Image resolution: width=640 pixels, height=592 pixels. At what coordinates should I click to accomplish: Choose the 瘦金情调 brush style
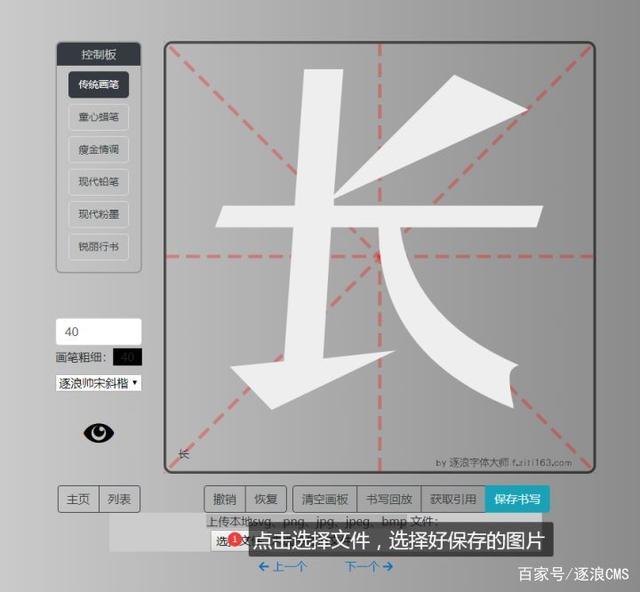click(99, 150)
